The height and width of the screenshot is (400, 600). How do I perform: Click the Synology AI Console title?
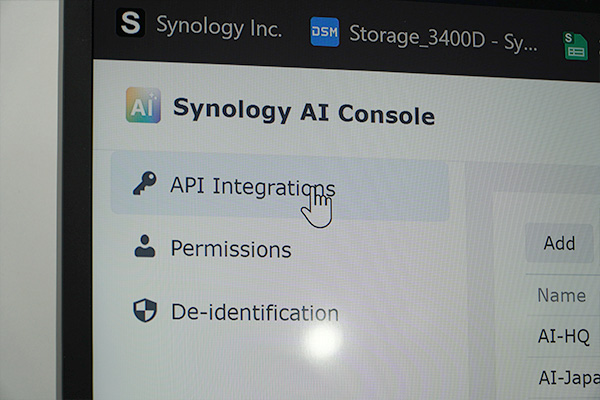point(304,111)
